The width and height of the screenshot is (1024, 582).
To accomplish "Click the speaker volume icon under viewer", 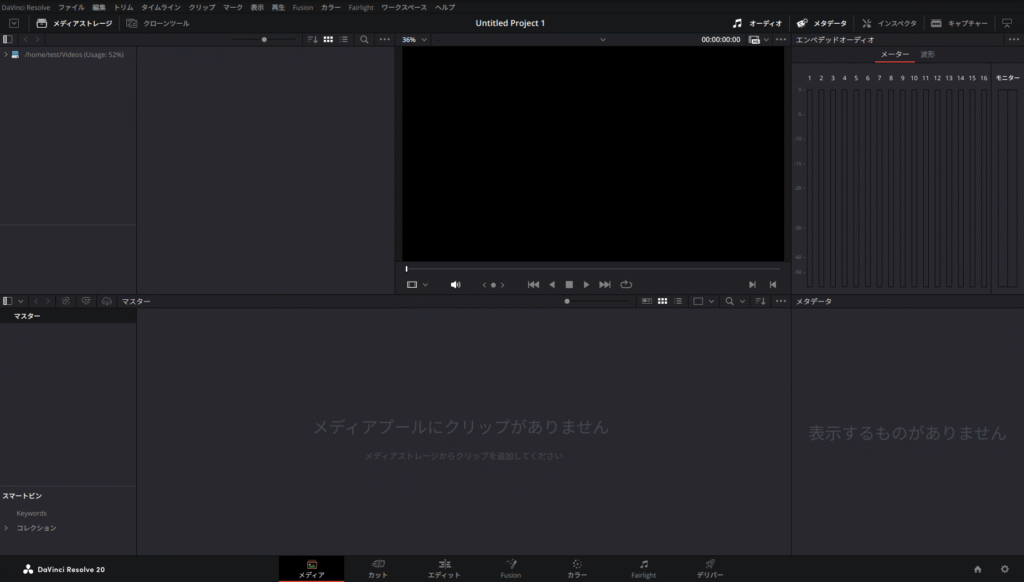I will (456, 285).
